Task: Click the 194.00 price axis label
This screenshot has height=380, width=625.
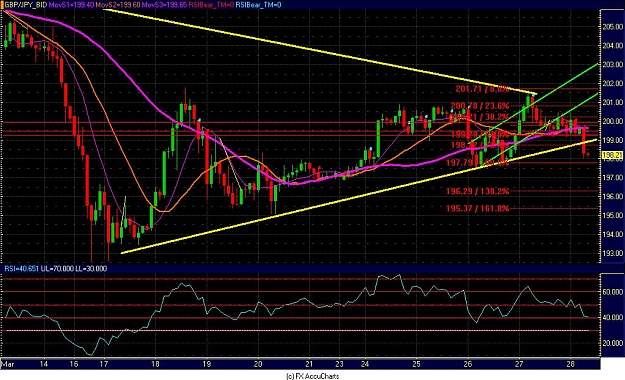Action: point(613,234)
